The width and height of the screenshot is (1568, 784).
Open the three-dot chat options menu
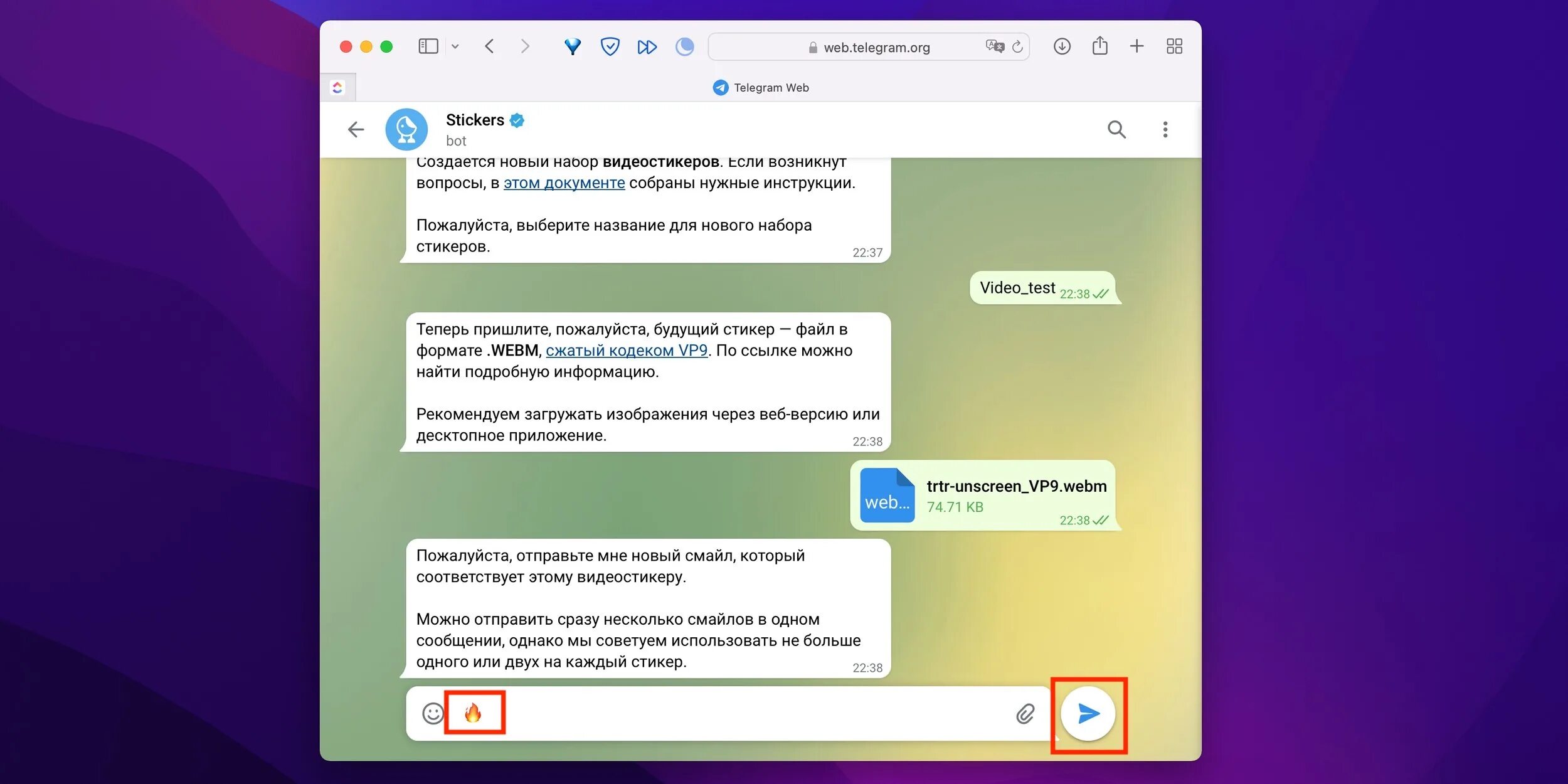click(x=1165, y=130)
